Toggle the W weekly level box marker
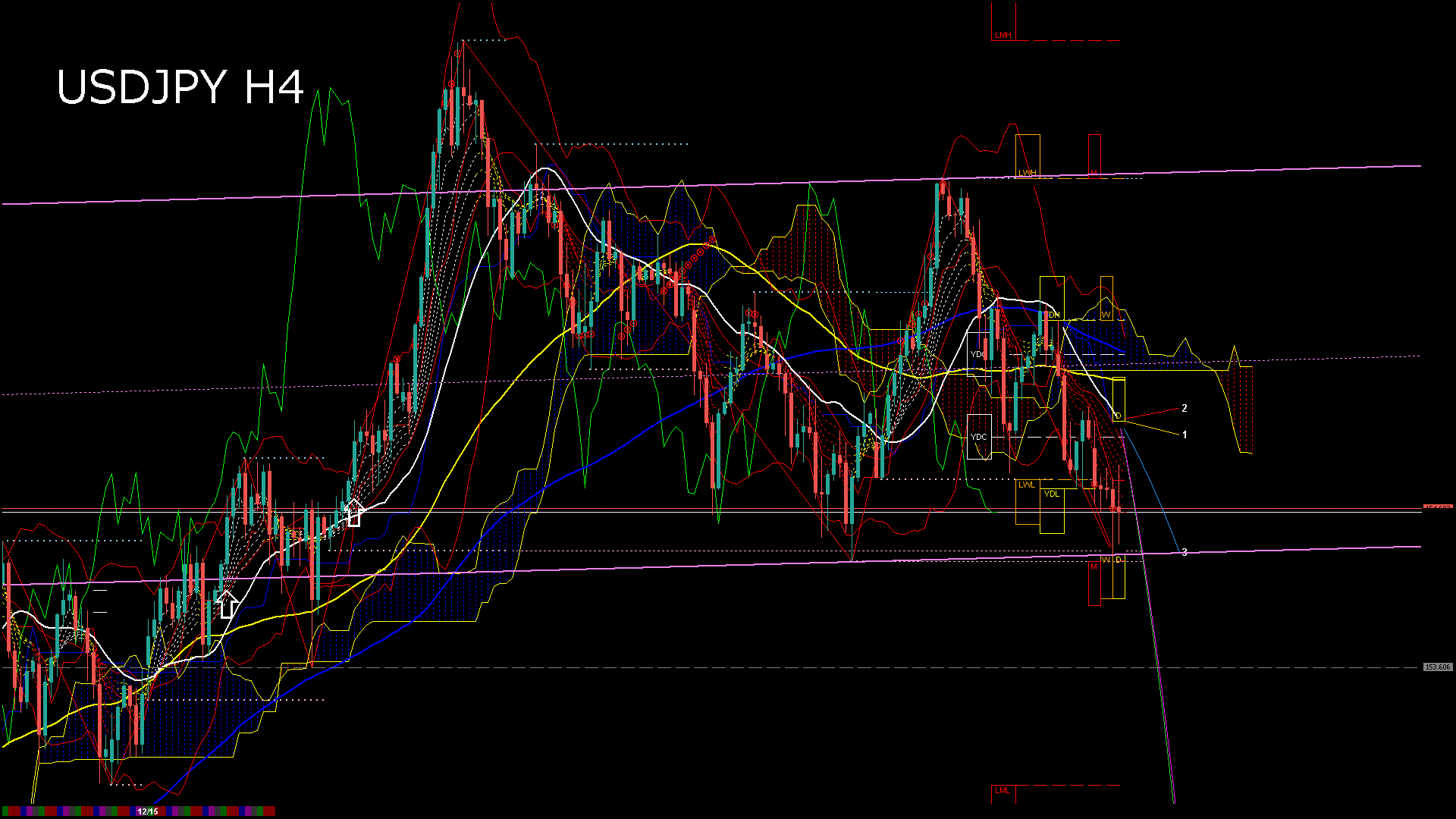The width and height of the screenshot is (1456, 819). click(x=1105, y=313)
